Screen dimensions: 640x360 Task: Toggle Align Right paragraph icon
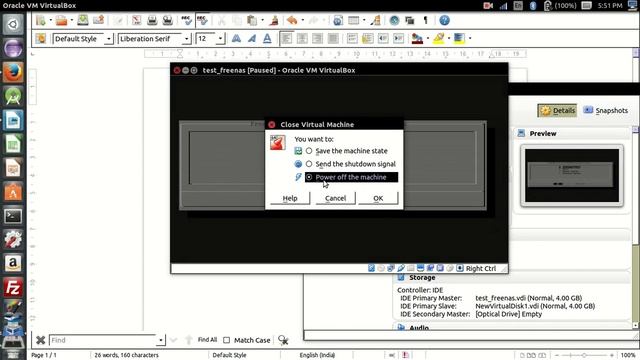[x=318, y=39]
